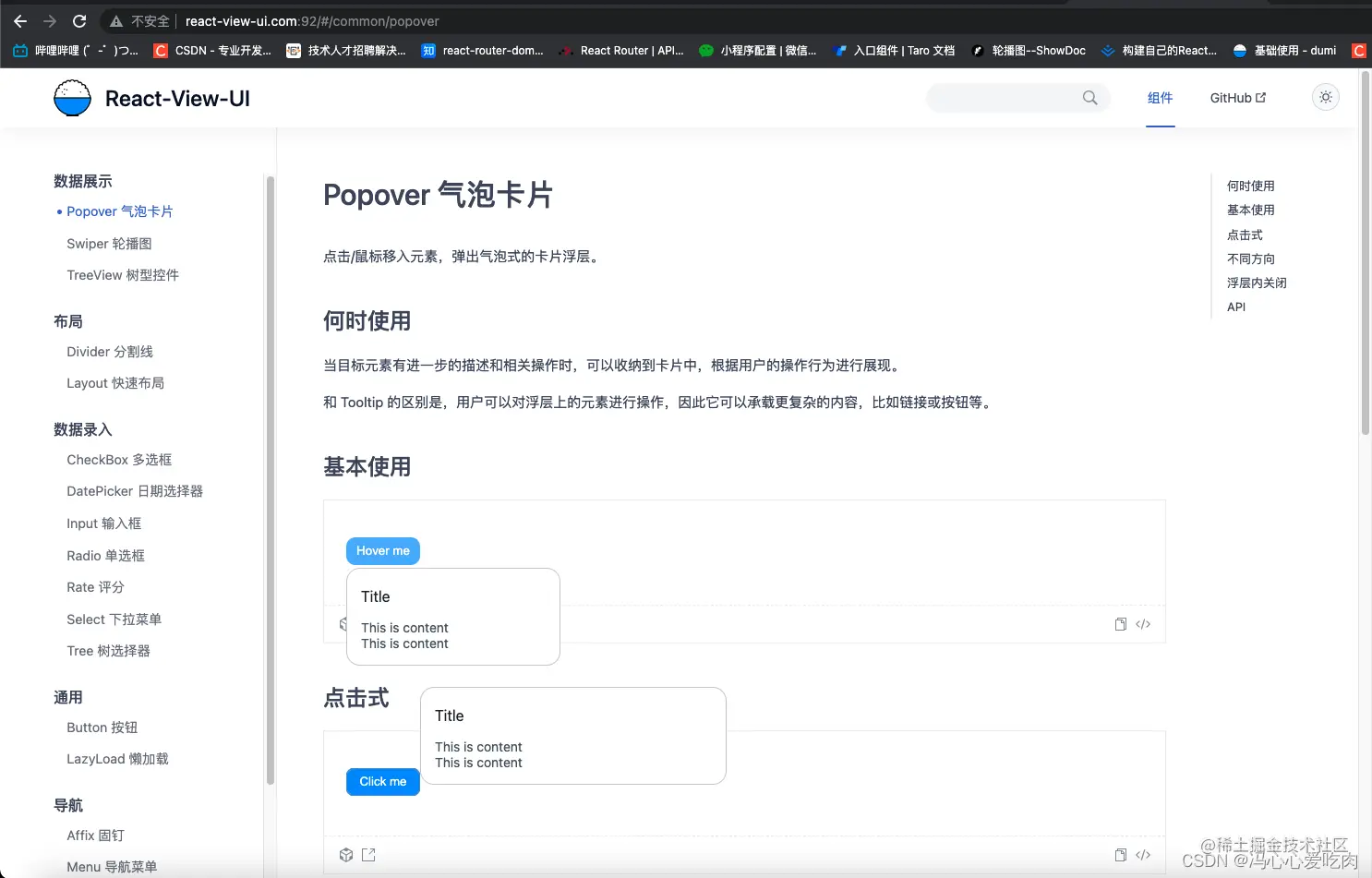Open the click demo in a new window
The image size is (1372, 878).
pyautogui.click(x=368, y=855)
